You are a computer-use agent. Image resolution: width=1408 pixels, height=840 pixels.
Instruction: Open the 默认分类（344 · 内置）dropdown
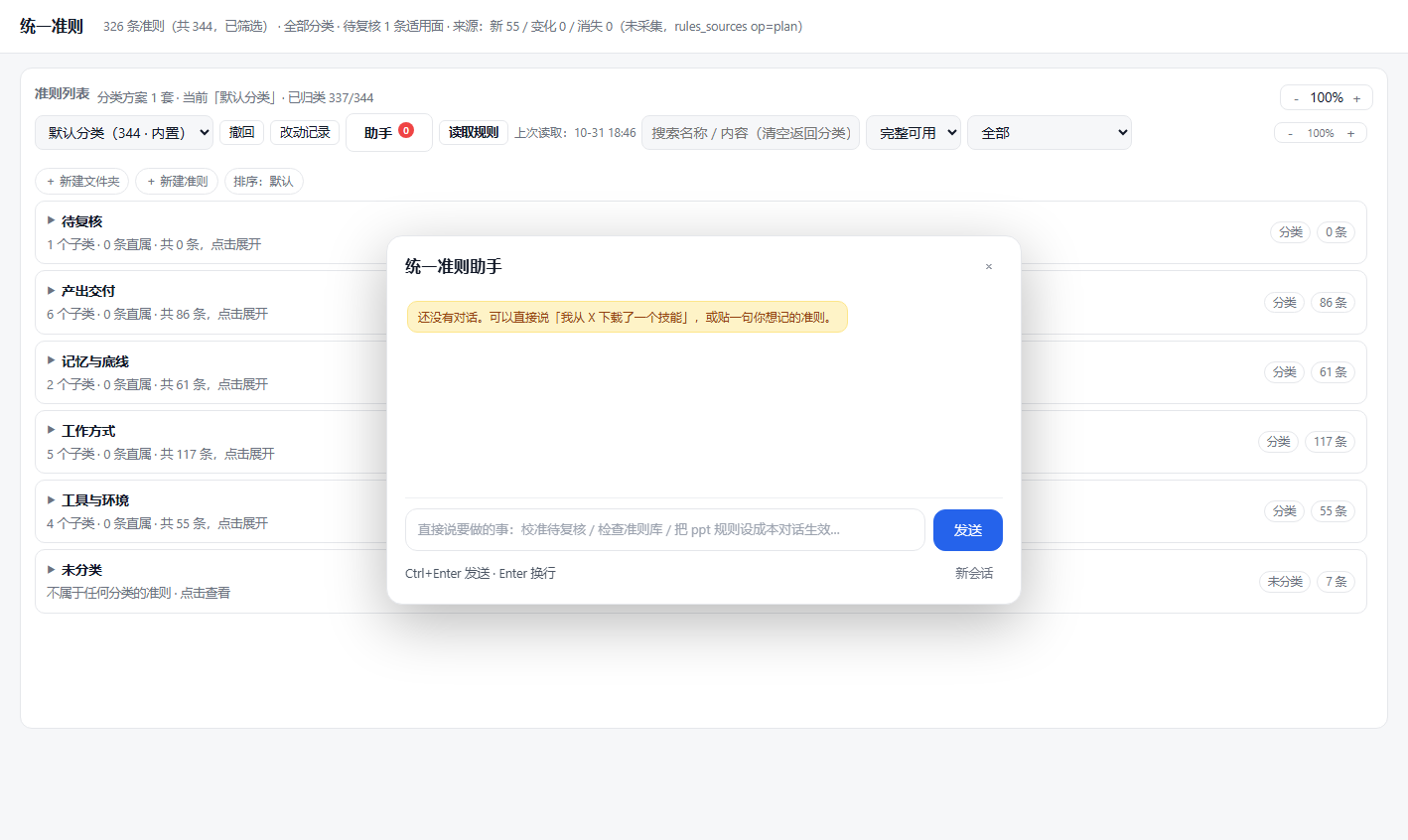tap(124, 133)
